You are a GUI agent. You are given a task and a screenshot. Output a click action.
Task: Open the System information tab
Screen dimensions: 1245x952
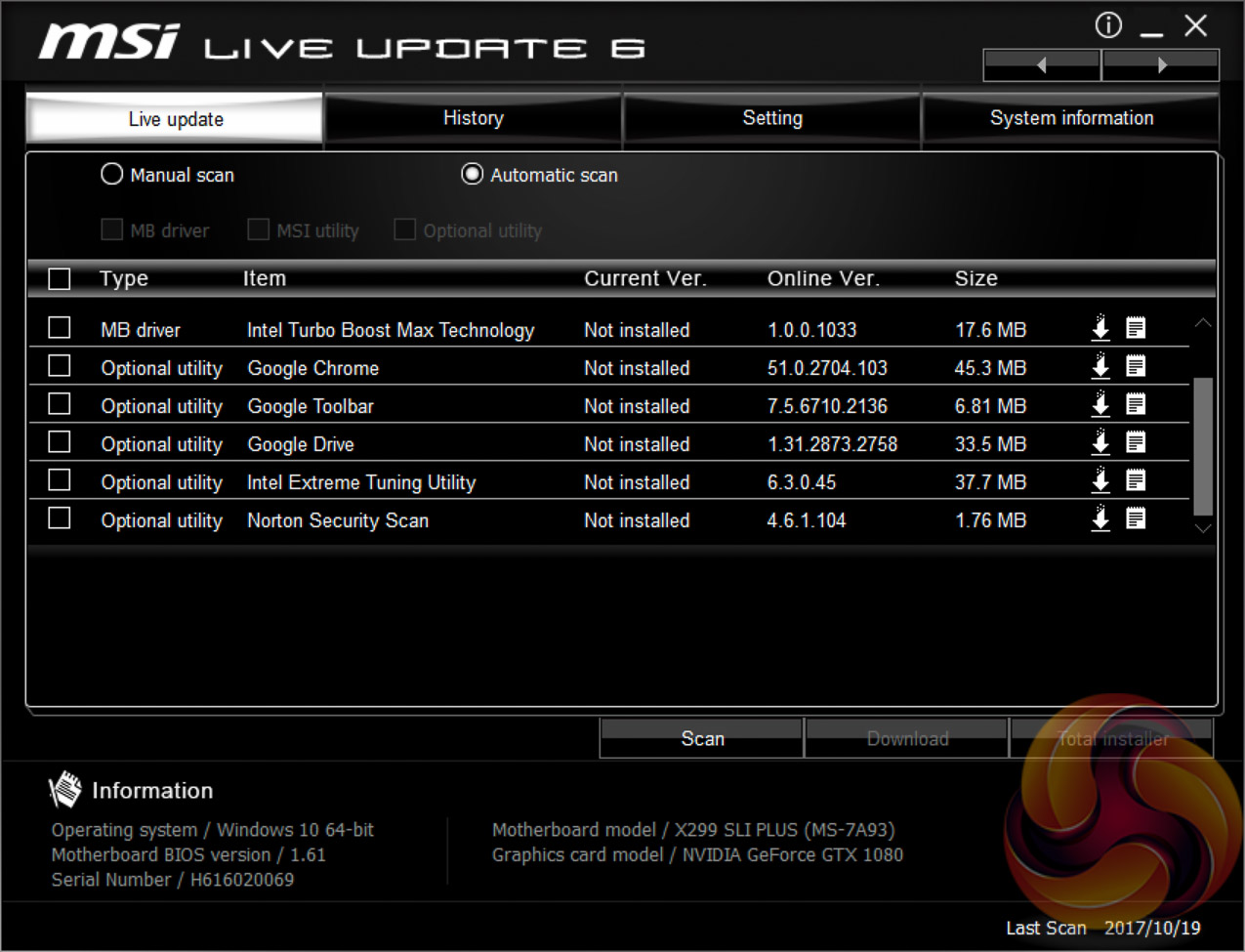[x=1071, y=118]
